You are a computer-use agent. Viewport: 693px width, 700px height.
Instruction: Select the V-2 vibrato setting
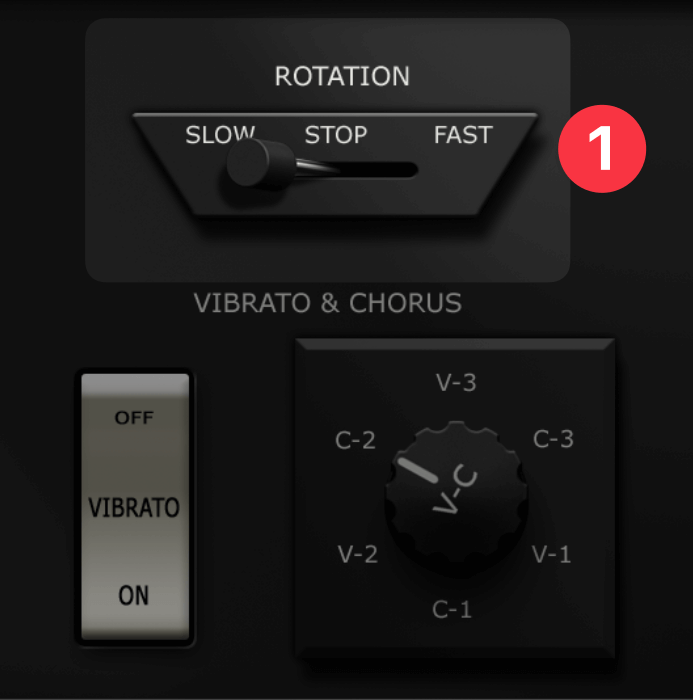358,554
